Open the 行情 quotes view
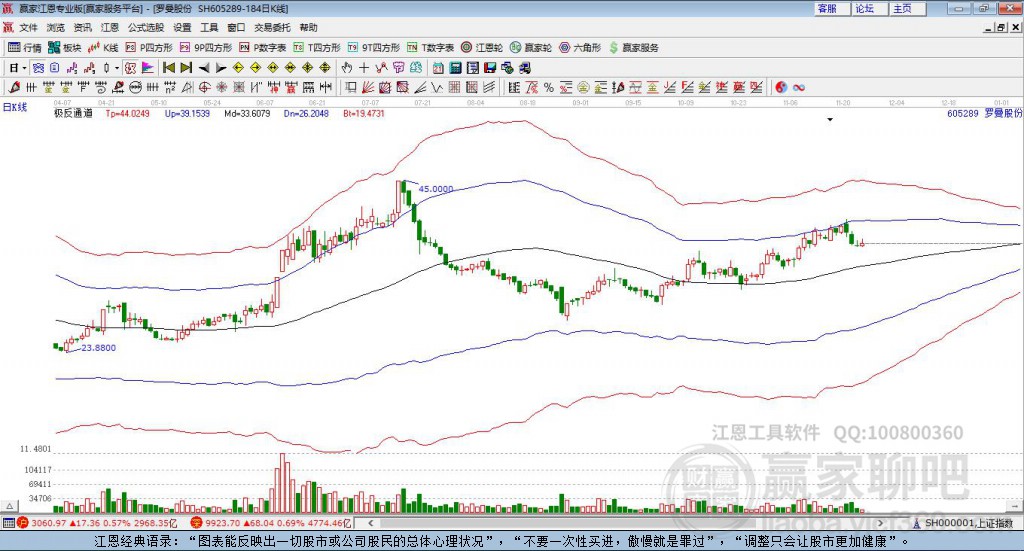Screen dimensions: 1024x551 click(24, 48)
